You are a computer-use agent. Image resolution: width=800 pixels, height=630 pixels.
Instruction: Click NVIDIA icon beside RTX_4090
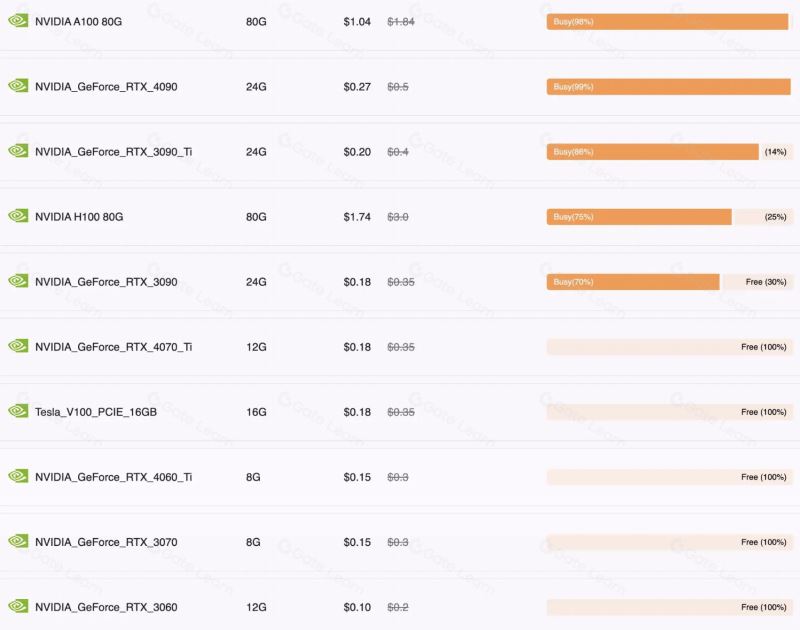[18, 86]
